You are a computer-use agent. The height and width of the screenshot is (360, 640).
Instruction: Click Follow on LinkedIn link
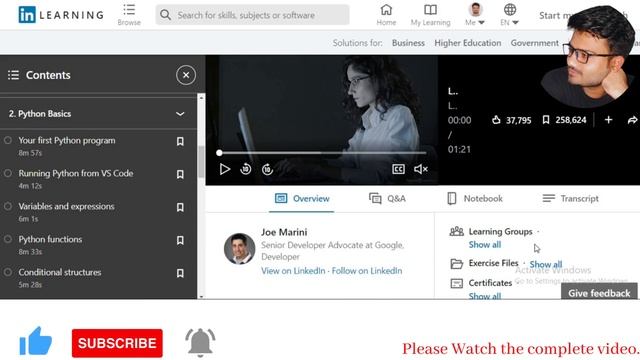367,271
